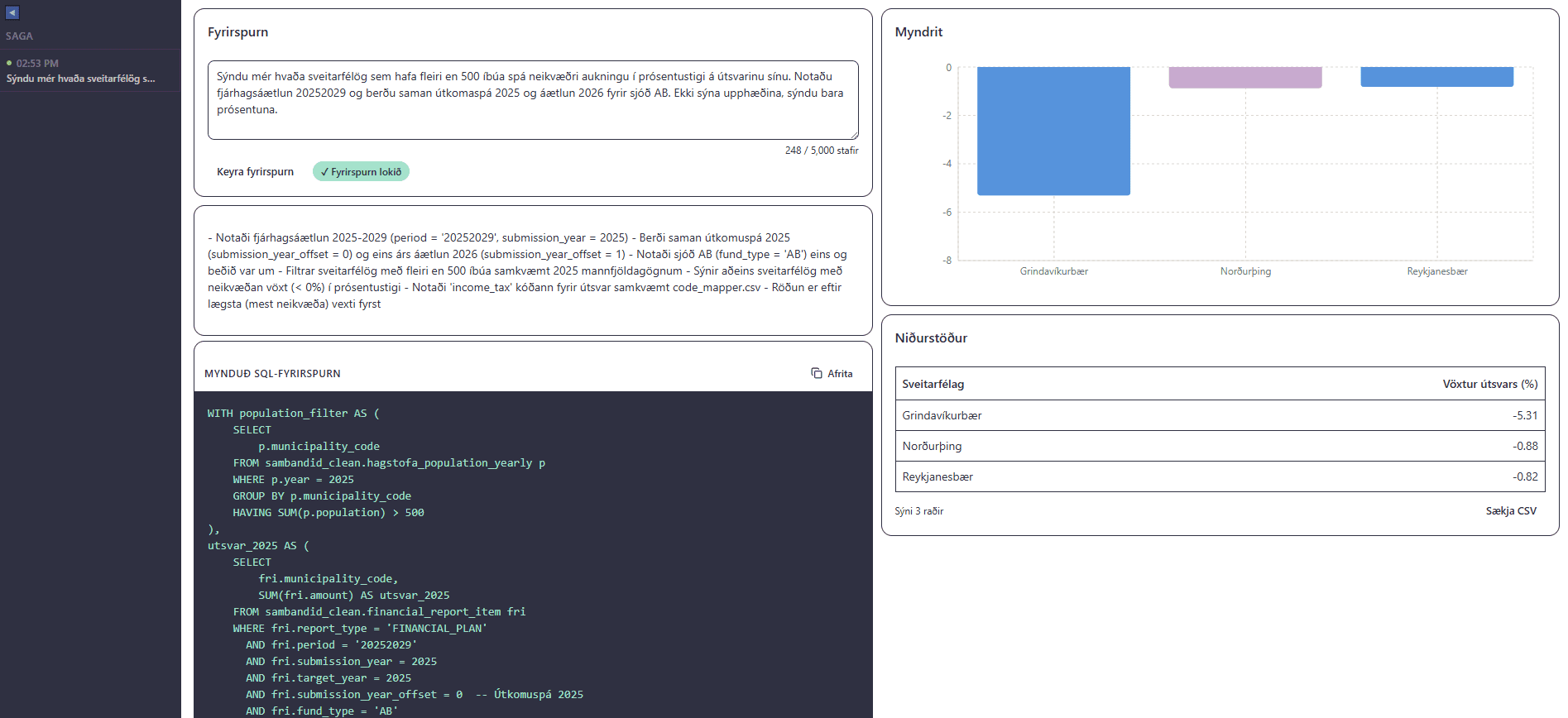
Task: Download results via Sækja CSV
Action: tap(1511, 510)
